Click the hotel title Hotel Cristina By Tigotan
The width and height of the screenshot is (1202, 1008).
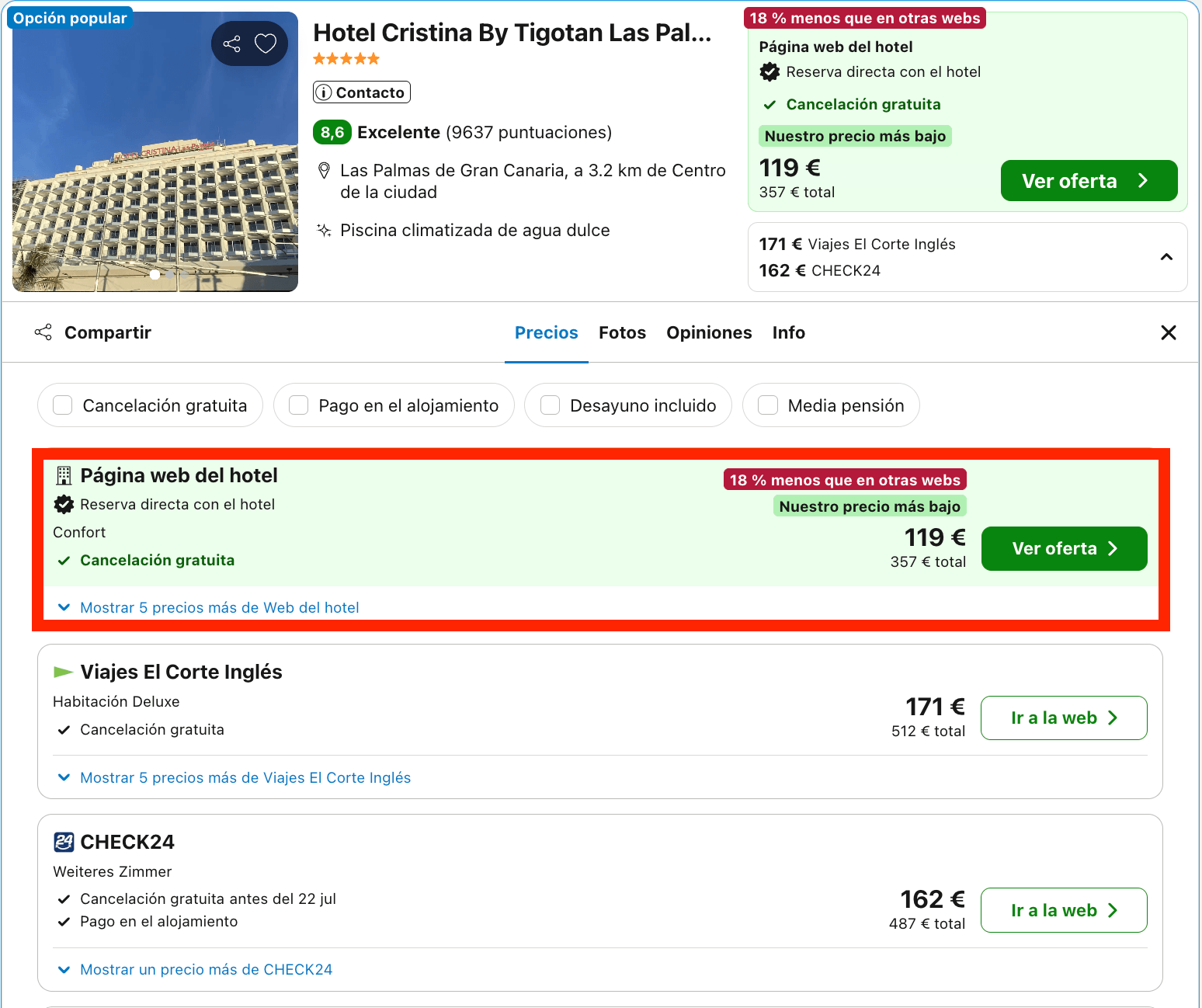(512, 33)
